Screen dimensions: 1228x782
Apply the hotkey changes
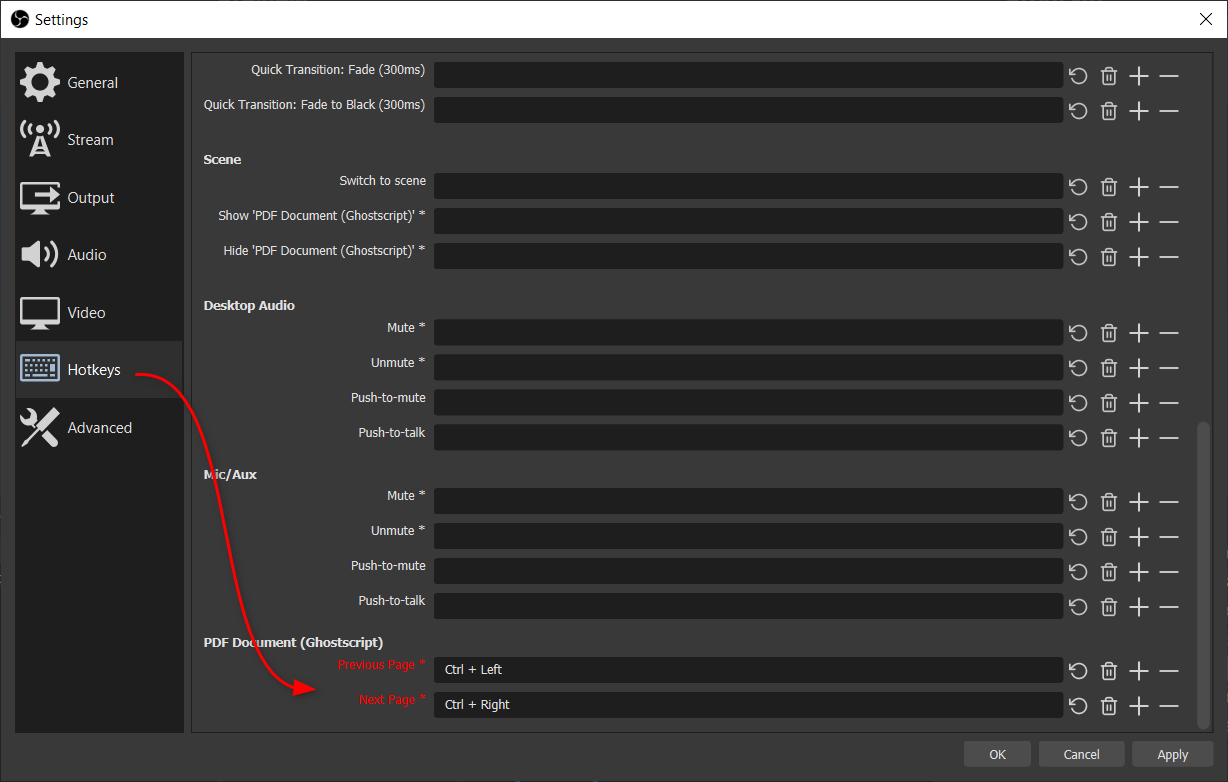click(1171, 753)
